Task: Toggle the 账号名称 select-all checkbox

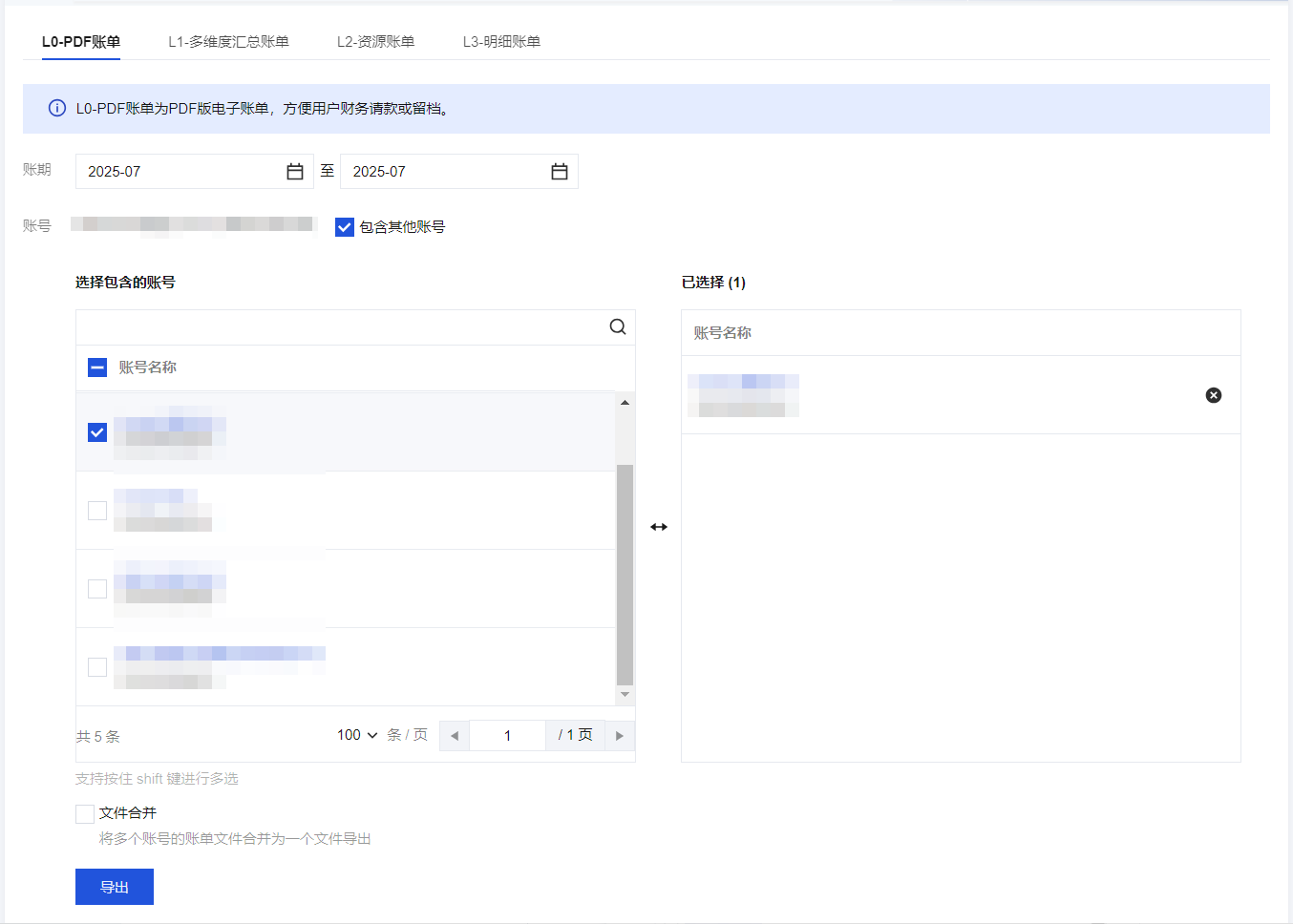Action: [97, 367]
